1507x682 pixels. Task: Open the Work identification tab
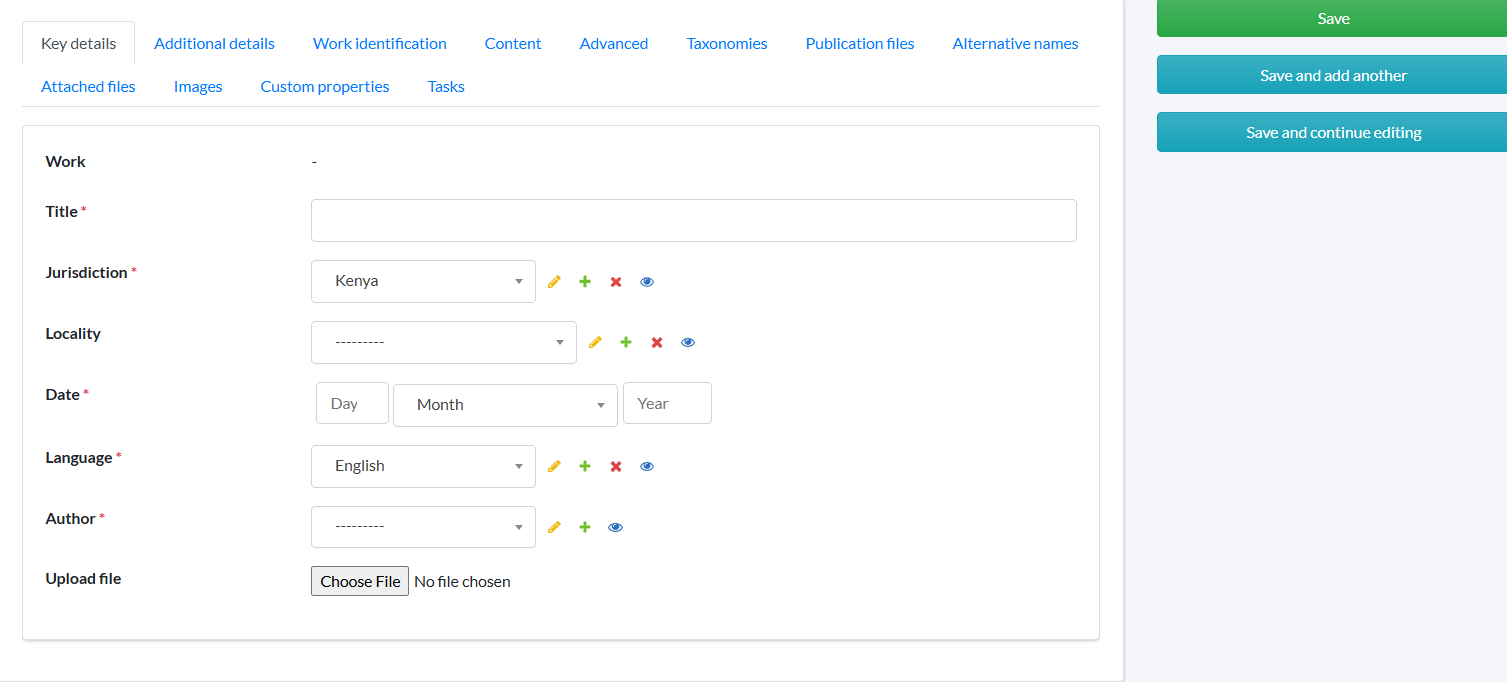380,44
